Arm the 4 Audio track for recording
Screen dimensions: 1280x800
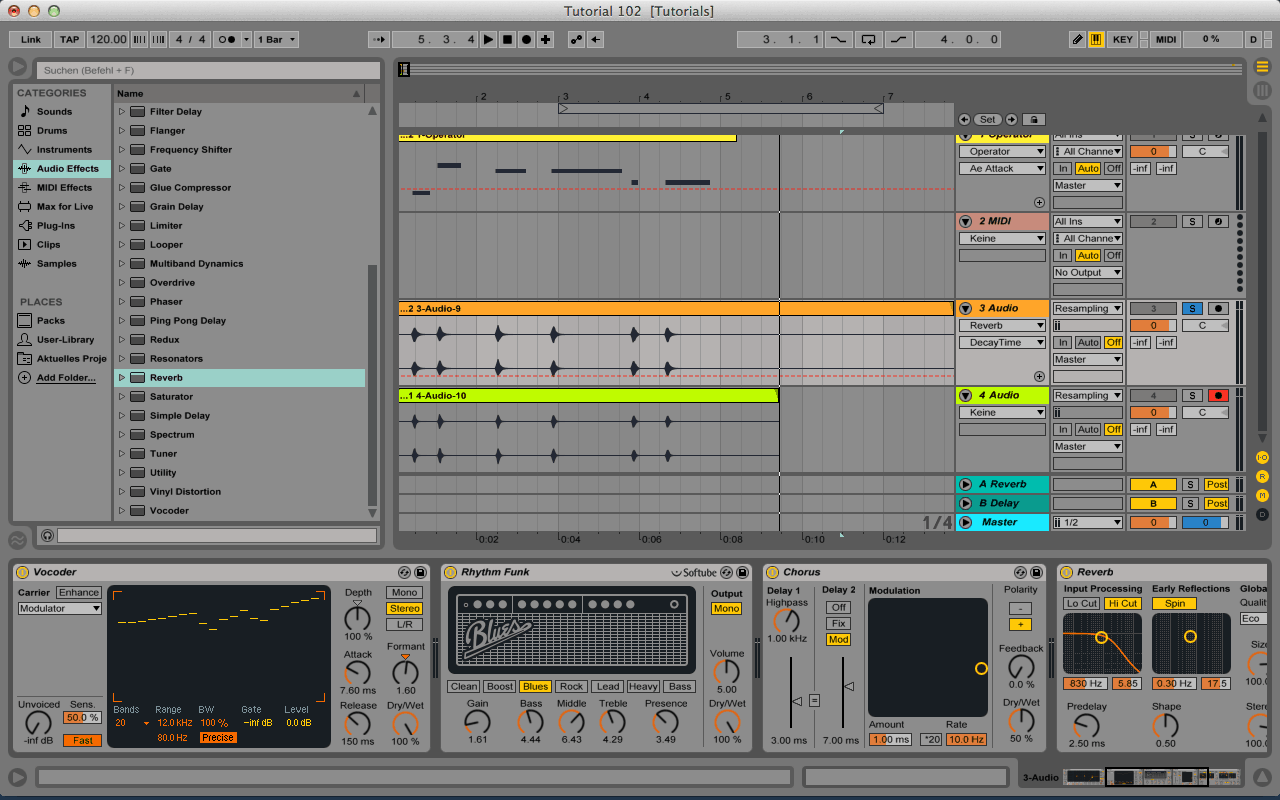coord(1218,395)
